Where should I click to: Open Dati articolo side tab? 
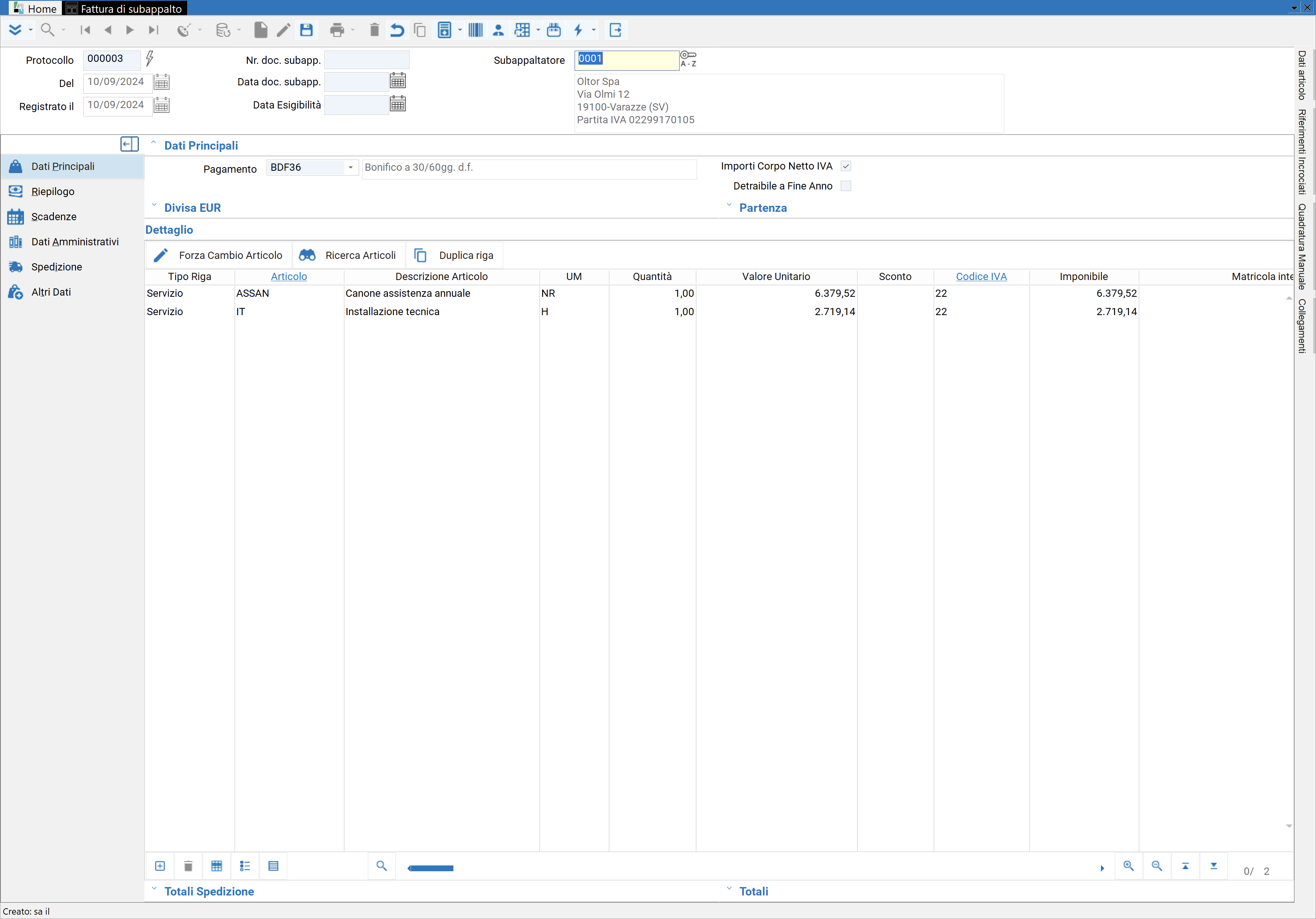tap(1302, 76)
